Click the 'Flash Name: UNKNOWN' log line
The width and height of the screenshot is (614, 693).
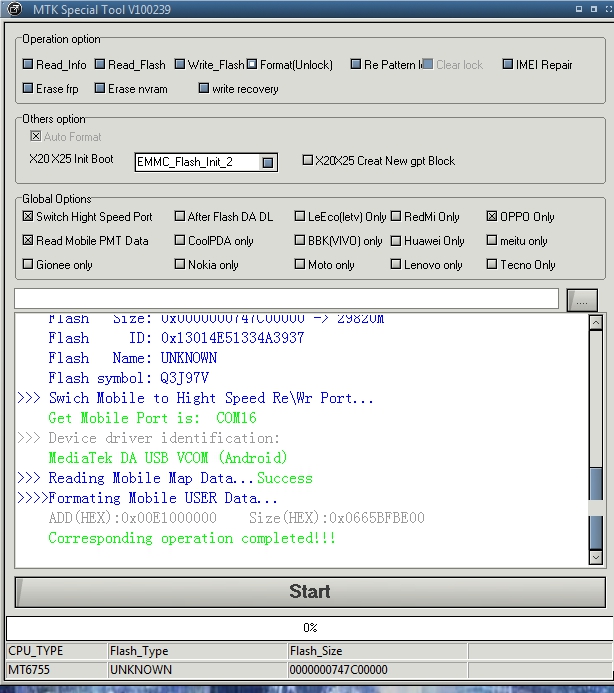pyautogui.click(x=132, y=358)
